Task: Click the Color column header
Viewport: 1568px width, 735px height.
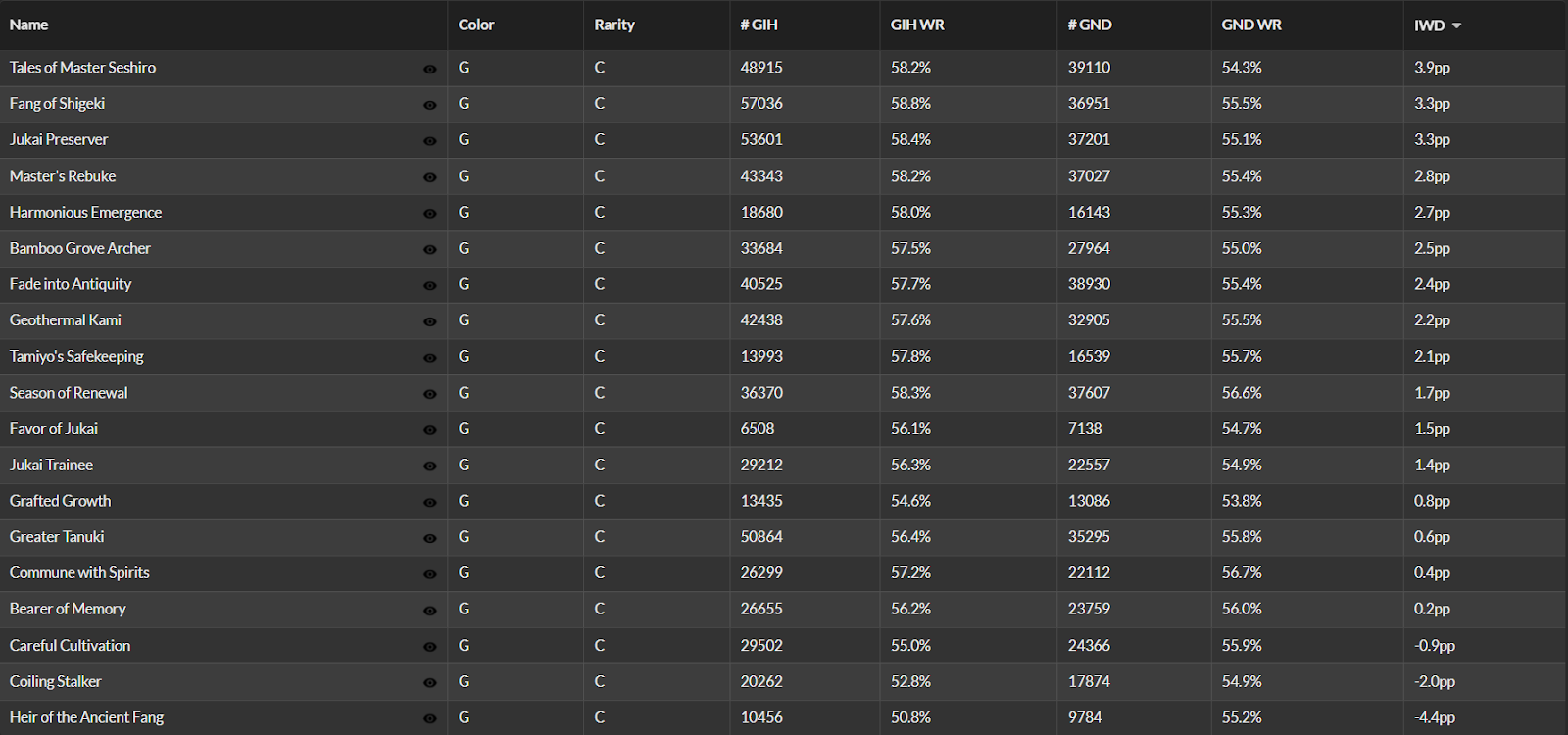Action: pyautogui.click(x=476, y=25)
